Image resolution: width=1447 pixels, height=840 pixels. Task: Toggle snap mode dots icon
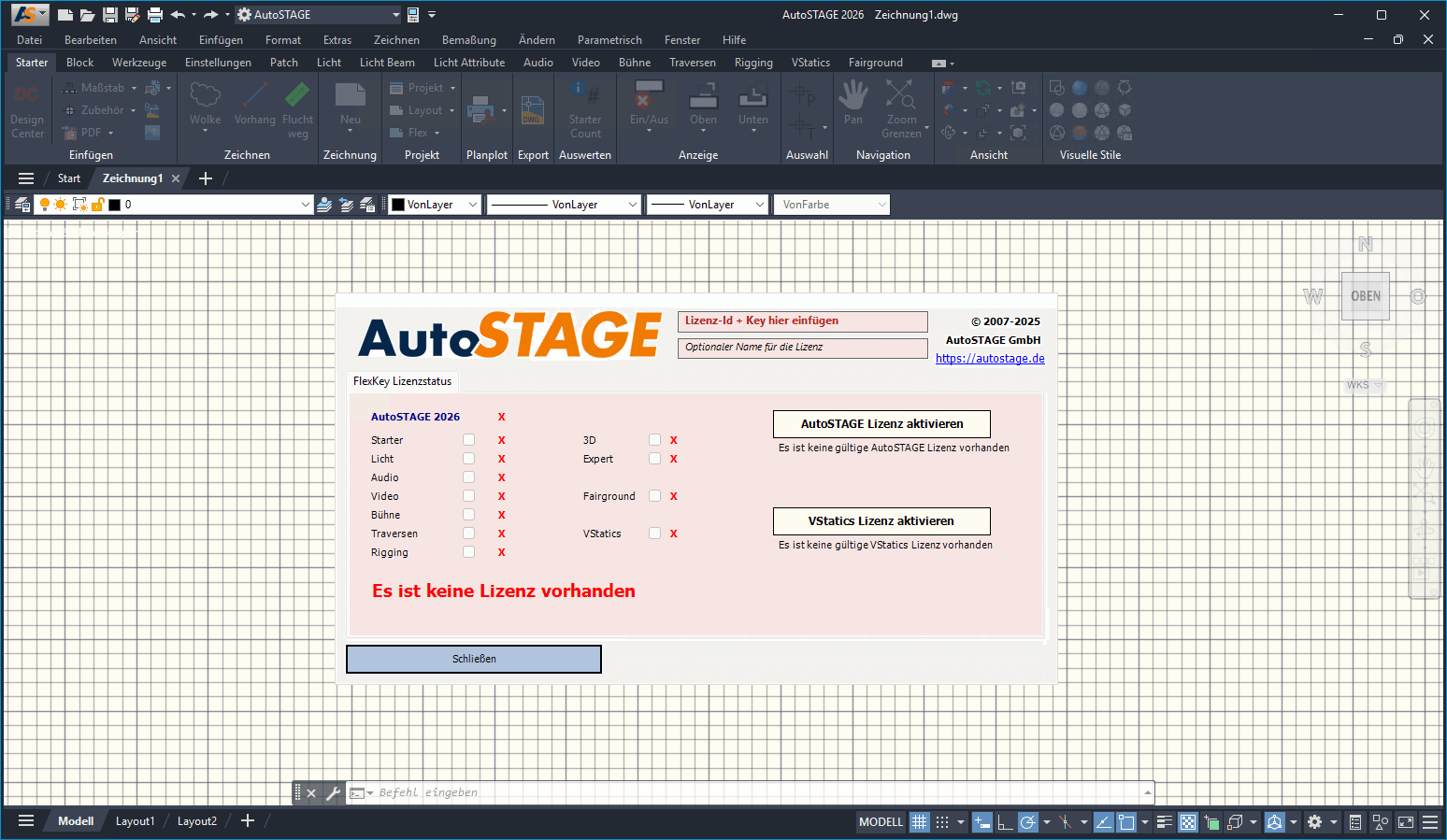tap(942, 822)
